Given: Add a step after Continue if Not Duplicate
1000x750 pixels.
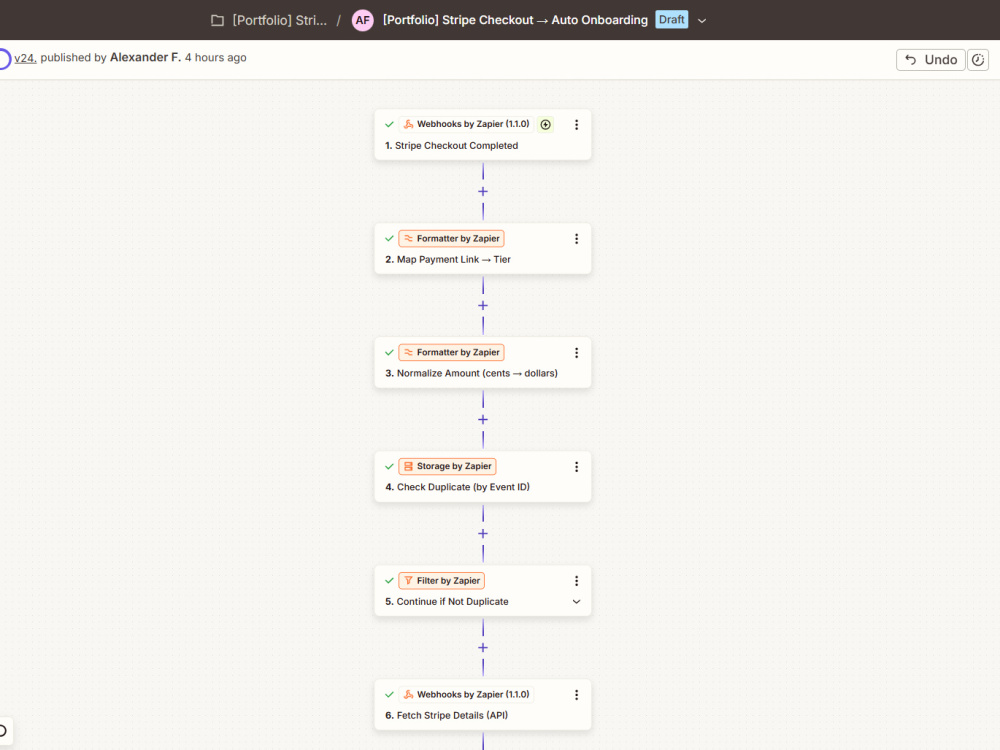Looking at the screenshot, I should coord(483,648).
